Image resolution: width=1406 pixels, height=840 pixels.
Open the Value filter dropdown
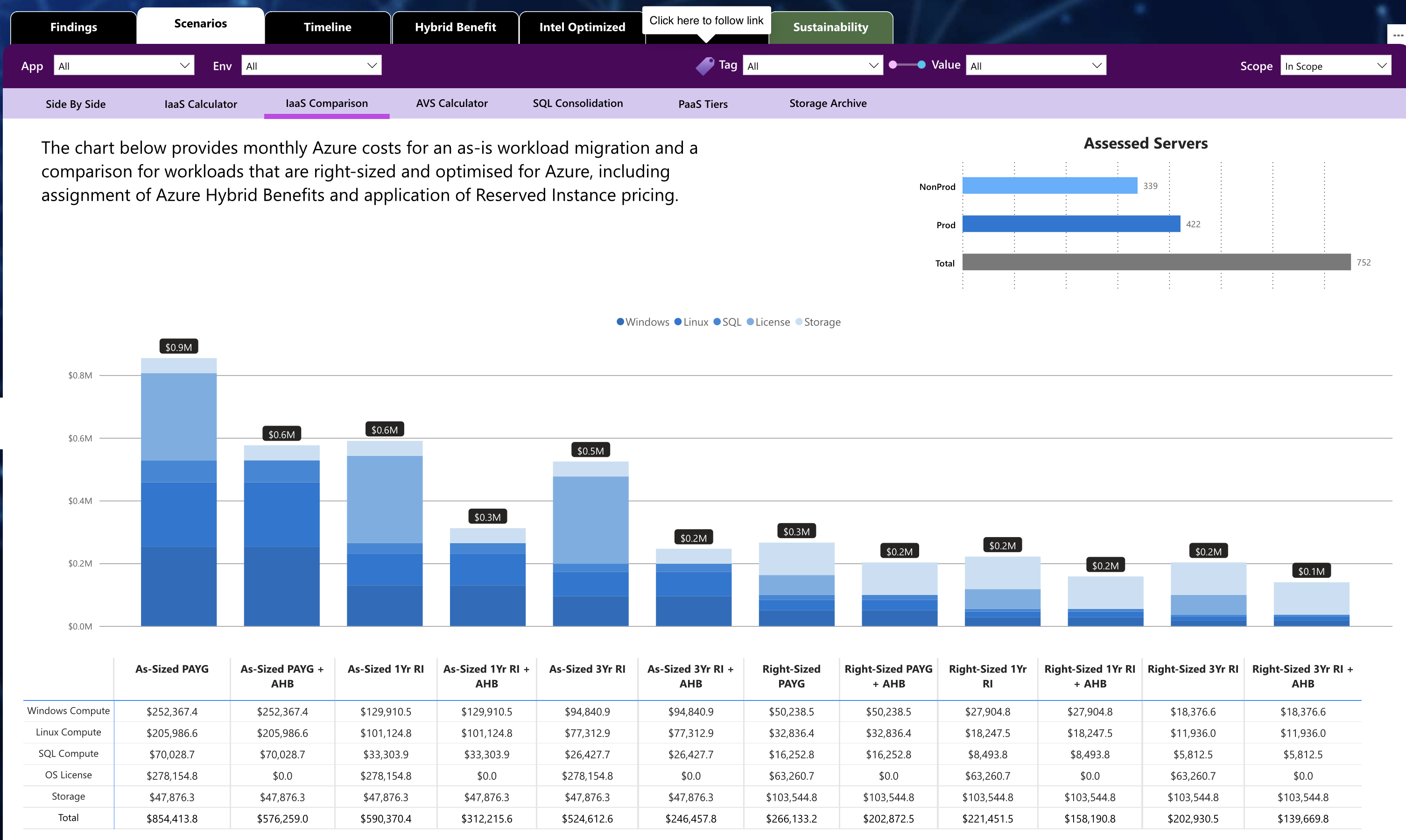pyautogui.click(x=1036, y=66)
